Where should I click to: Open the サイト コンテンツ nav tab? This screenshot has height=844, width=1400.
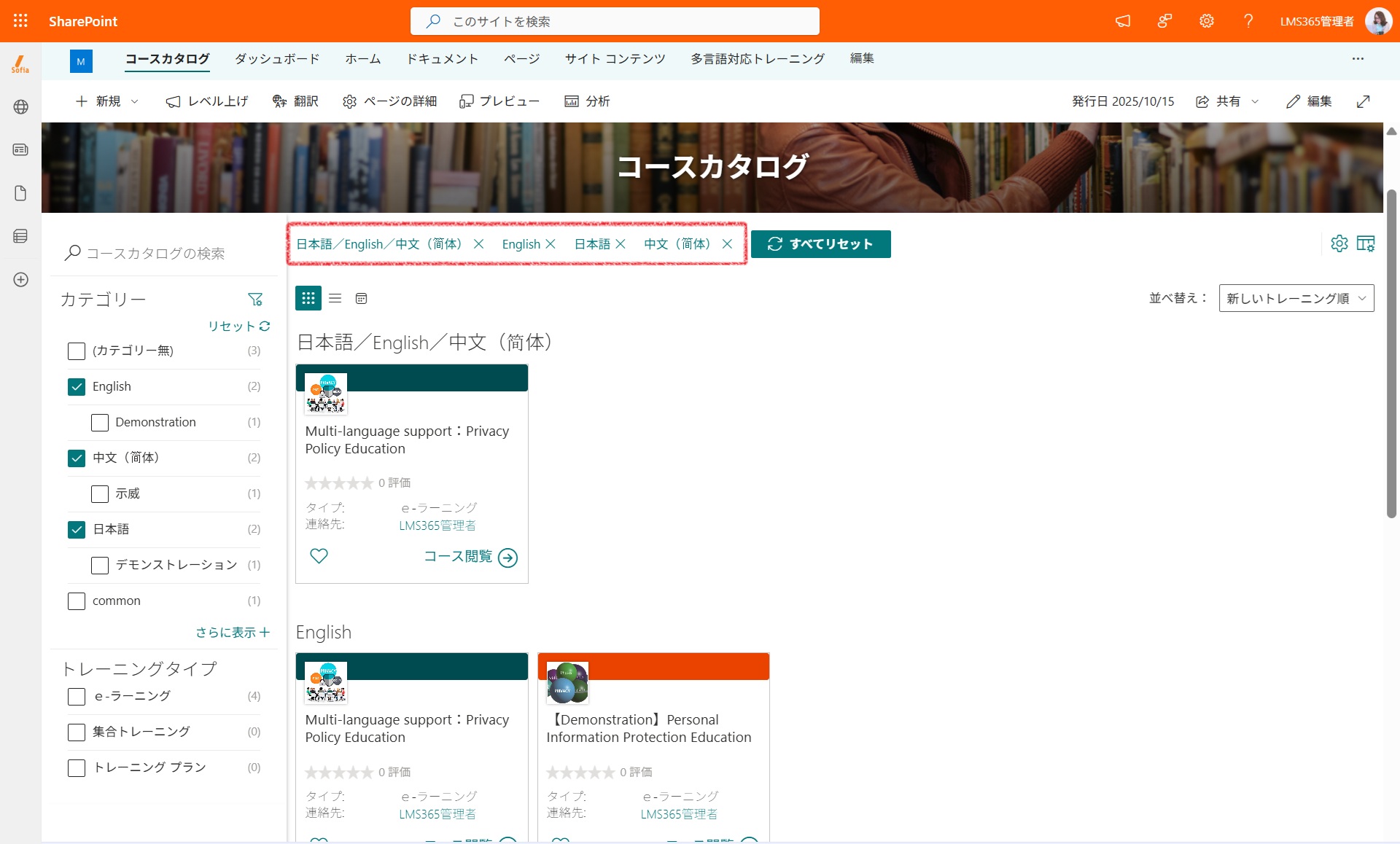(x=615, y=58)
